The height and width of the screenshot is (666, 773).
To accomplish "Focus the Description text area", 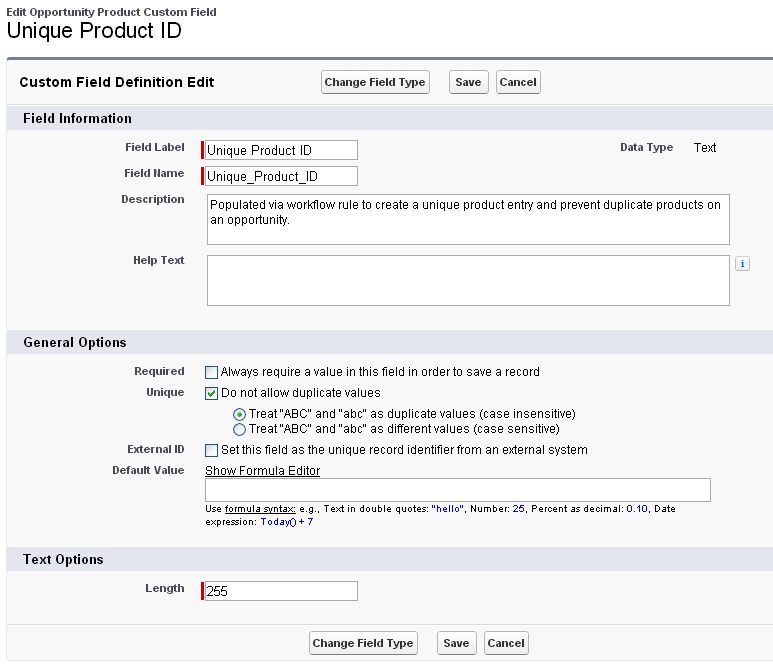I will [x=468, y=219].
